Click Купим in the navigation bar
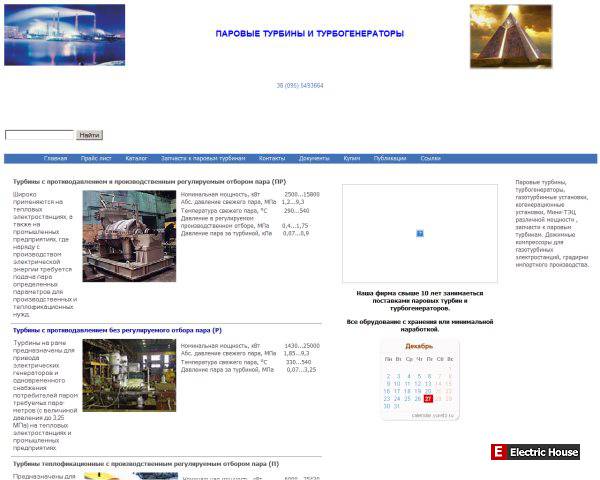 click(352, 158)
